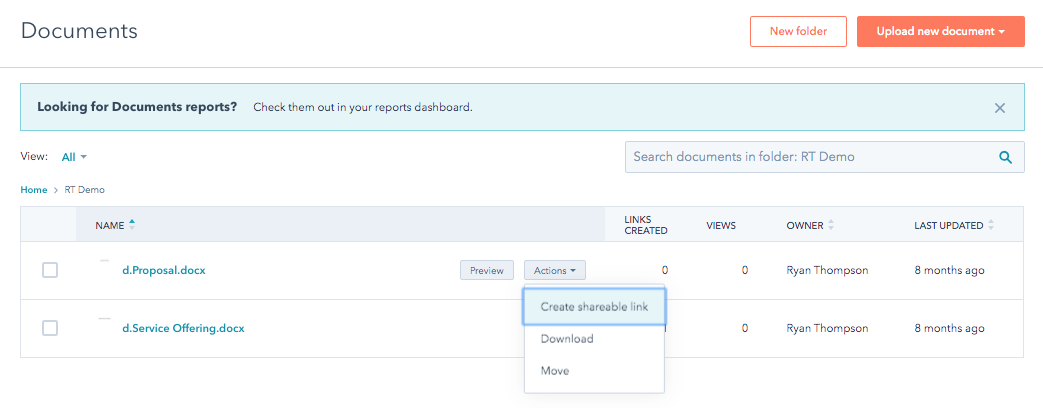Dismiss the Documents reports banner
Viewport: 1043px width, 408px height.
tap(999, 108)
